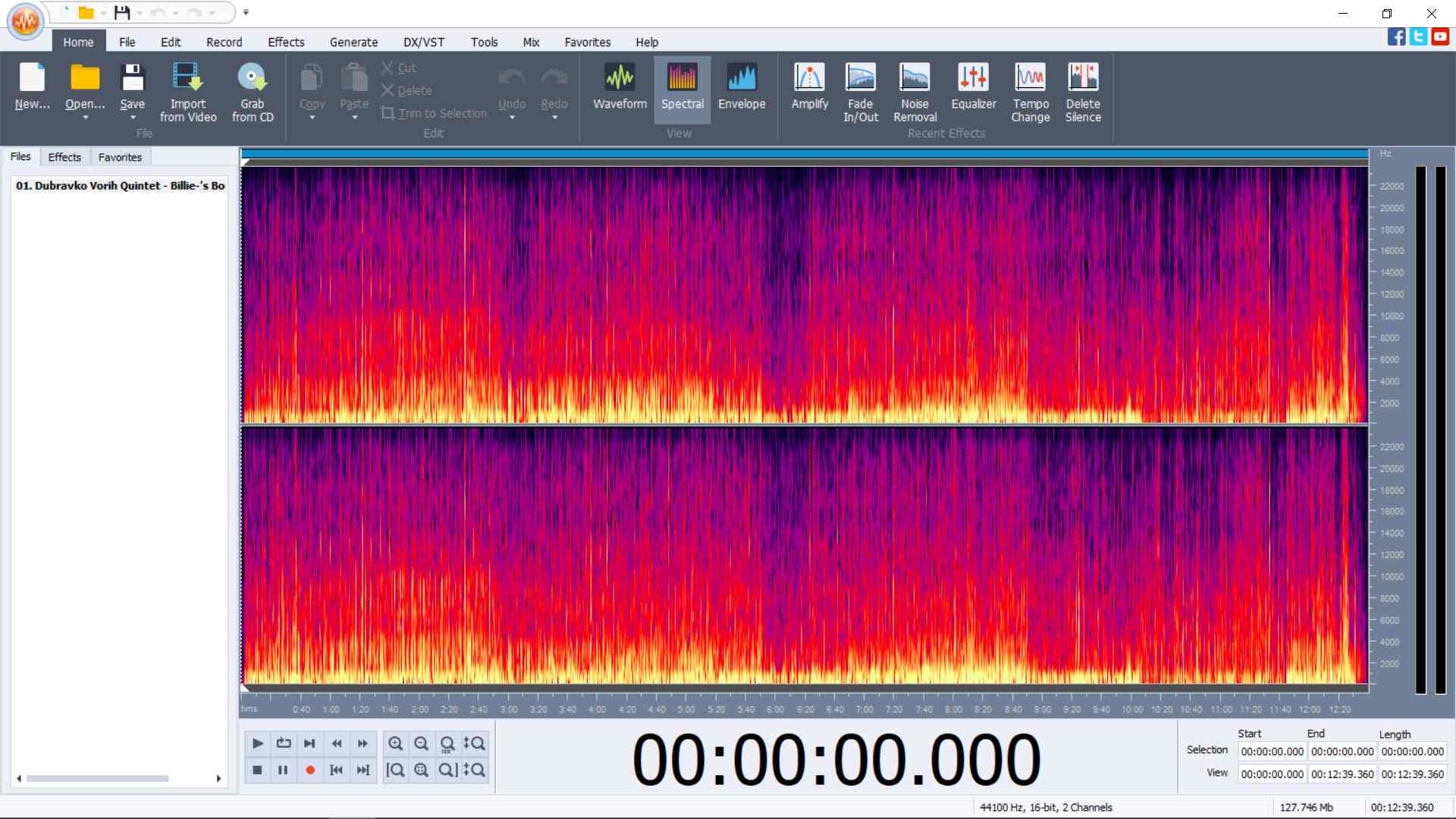Expand the Redo history dropdown
Image resolution: width=1456 pixels, height=819 pixels.
[554, 118]
